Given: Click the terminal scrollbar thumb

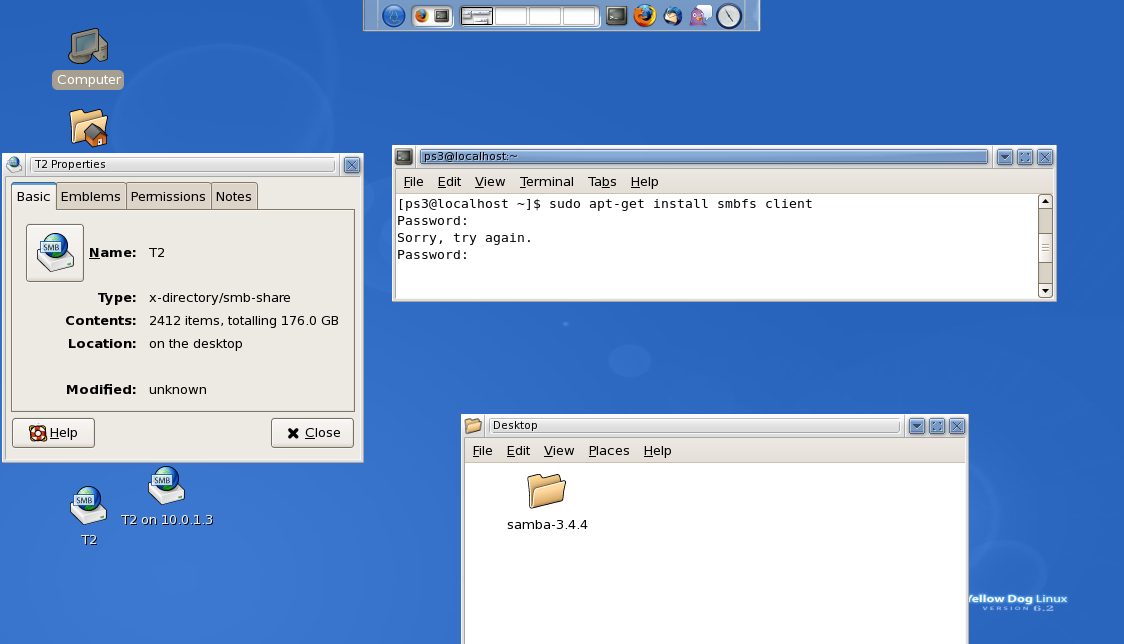Looking at the screenshot, I should click(1045, 248).
